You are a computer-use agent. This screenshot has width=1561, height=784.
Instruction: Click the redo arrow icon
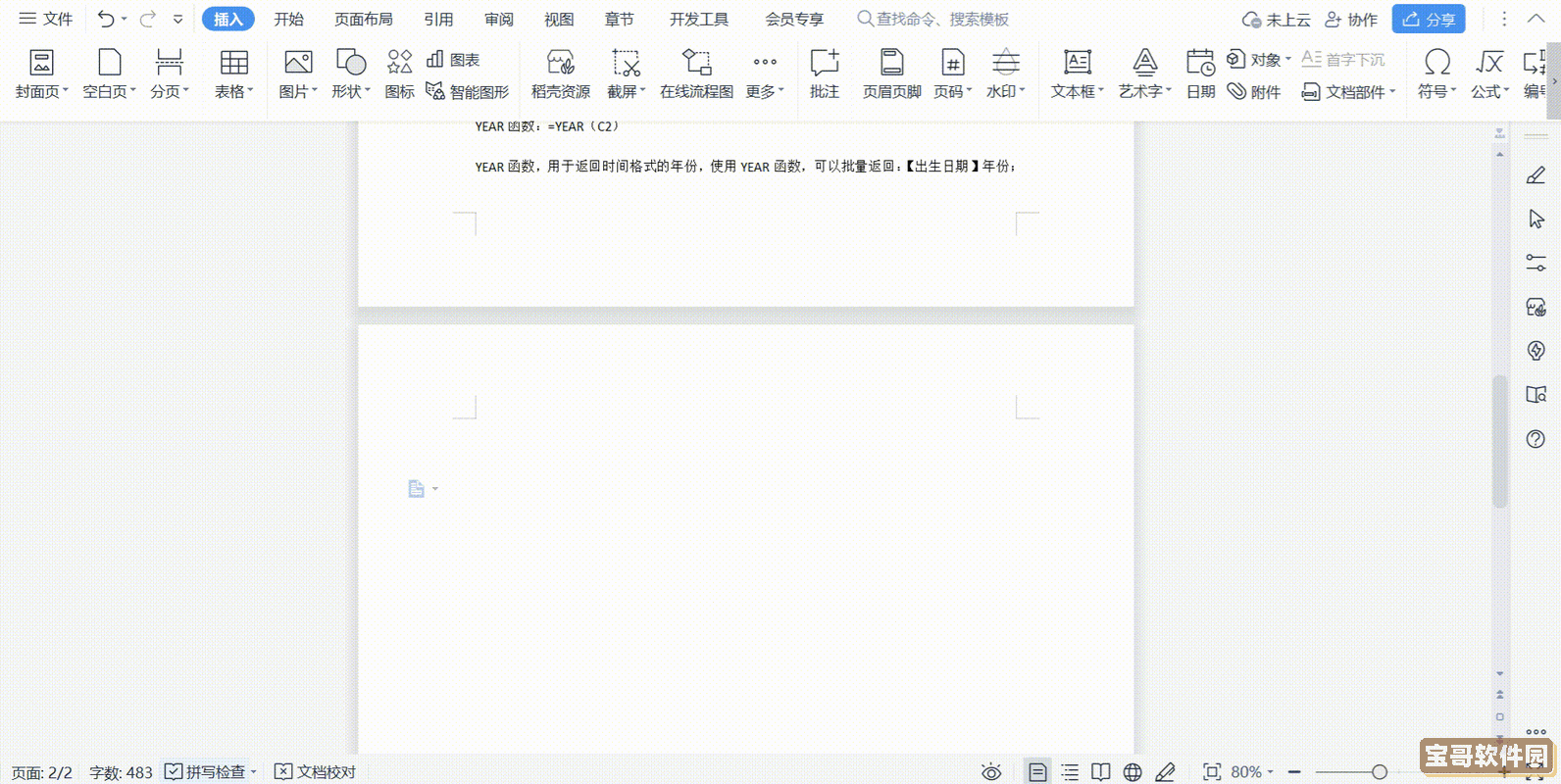coord(148,19)
